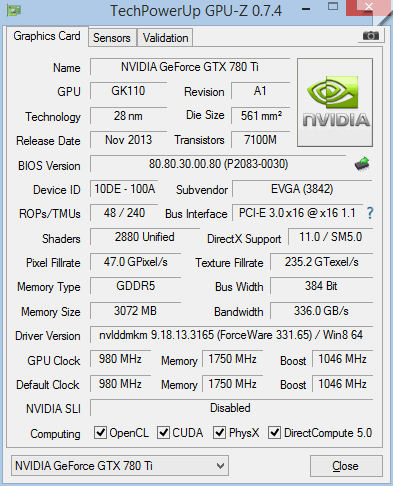Maximize the GPU-Z window
The width and height of the screenshot is (393, 486).
(333, 6)
